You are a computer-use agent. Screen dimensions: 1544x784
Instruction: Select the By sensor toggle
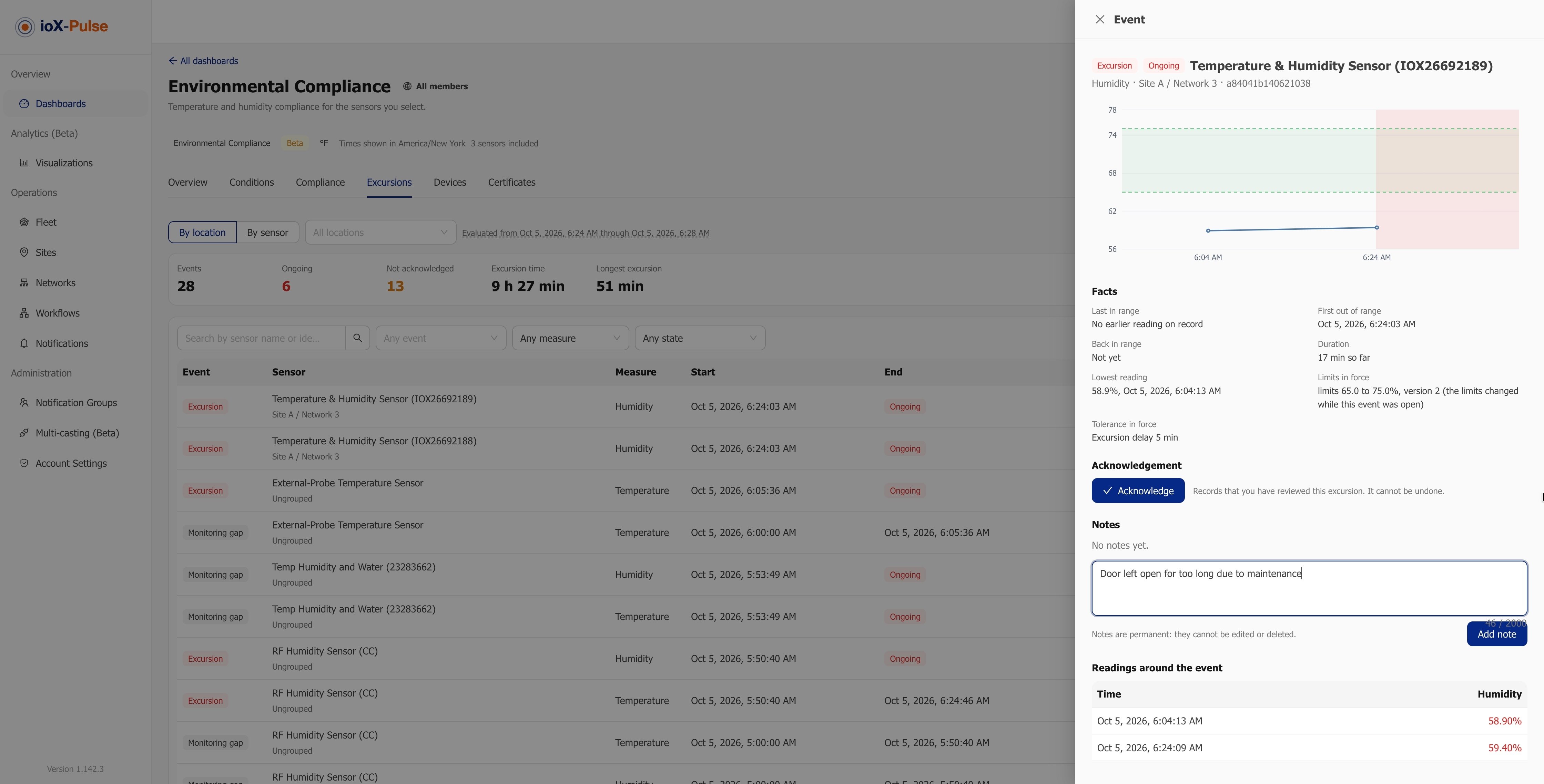pyautogui.click(x=267, y=233)
